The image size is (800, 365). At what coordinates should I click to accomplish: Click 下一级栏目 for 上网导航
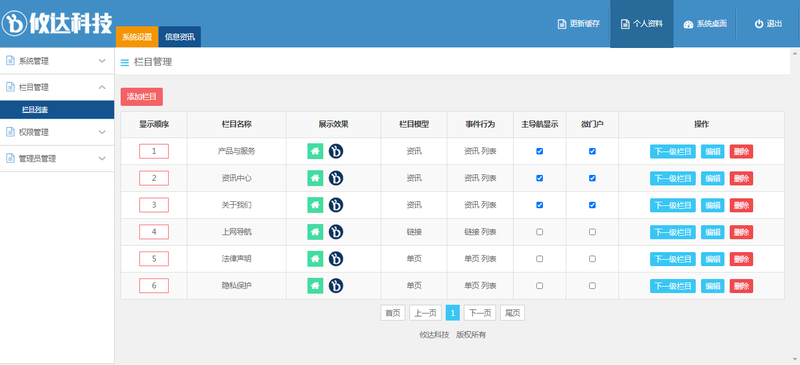[x=673, y=232]
